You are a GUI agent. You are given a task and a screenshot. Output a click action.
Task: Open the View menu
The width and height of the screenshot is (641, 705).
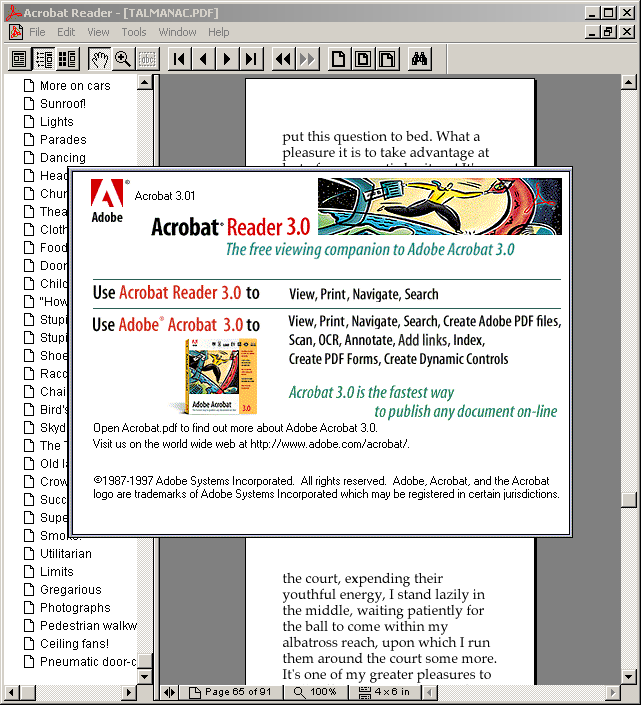[x=98, y=32]
